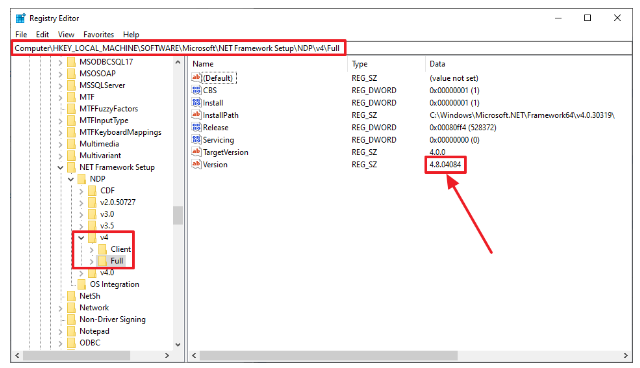Select the Version value data 4.8.04084

tap(445, 164)
